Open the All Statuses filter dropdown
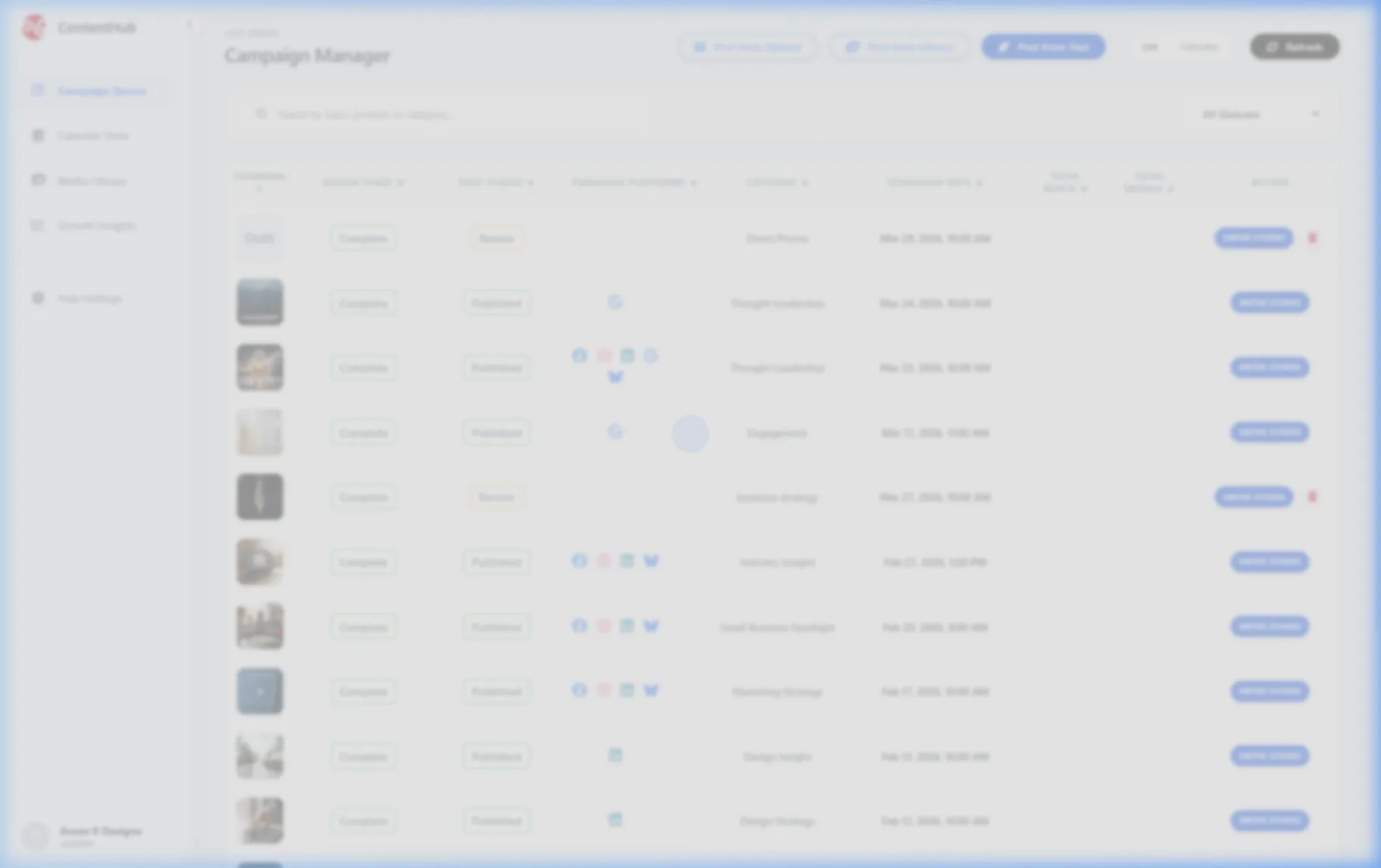The width and height of the screenshot is (1381, 868). pos(1260,114)
